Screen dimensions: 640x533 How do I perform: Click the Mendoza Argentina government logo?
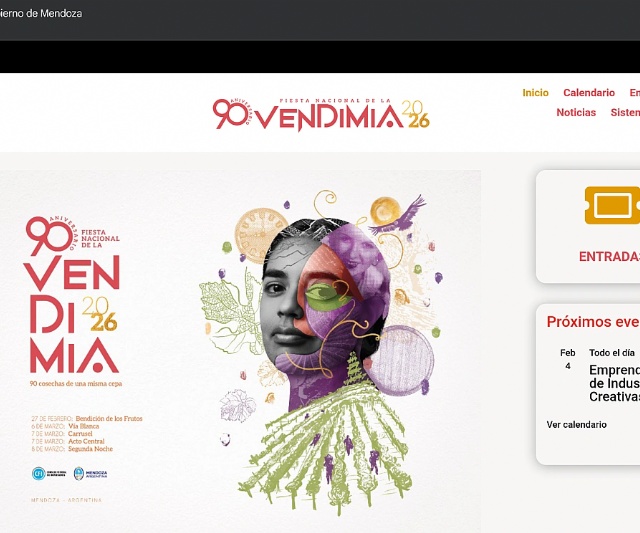click(x=90, y=473)
